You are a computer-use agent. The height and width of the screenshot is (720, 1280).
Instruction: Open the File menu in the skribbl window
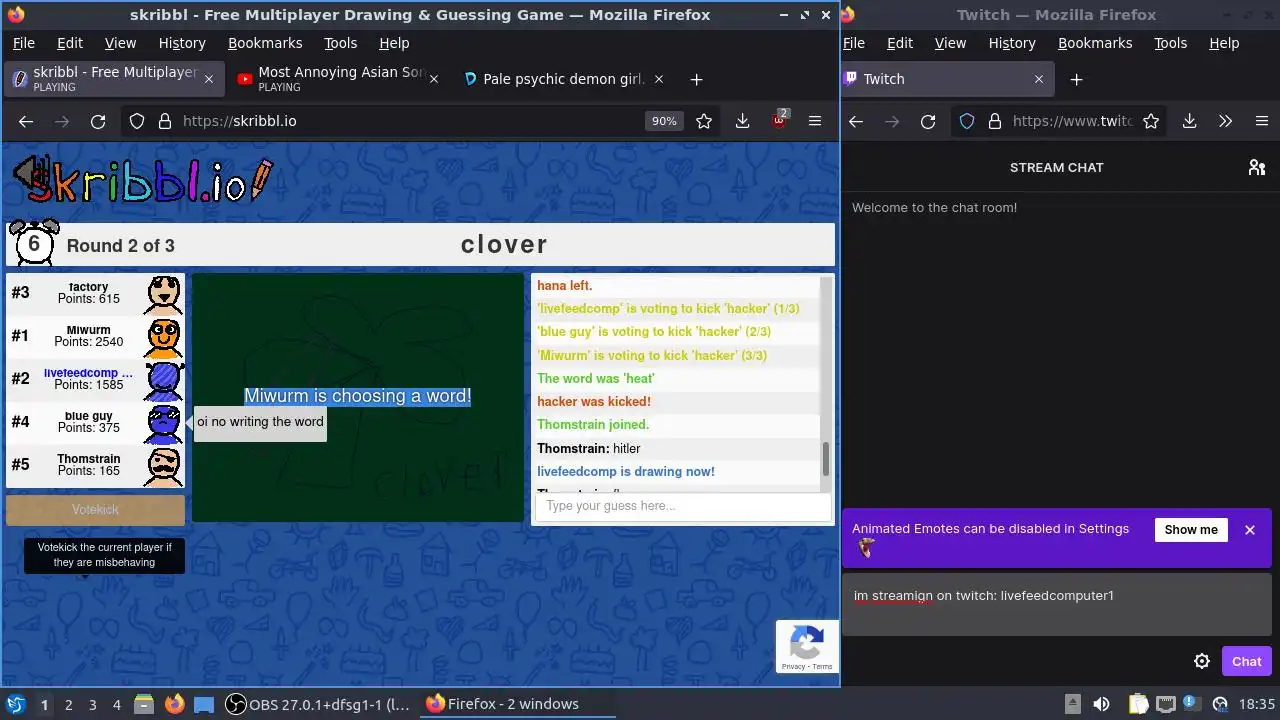23,43
